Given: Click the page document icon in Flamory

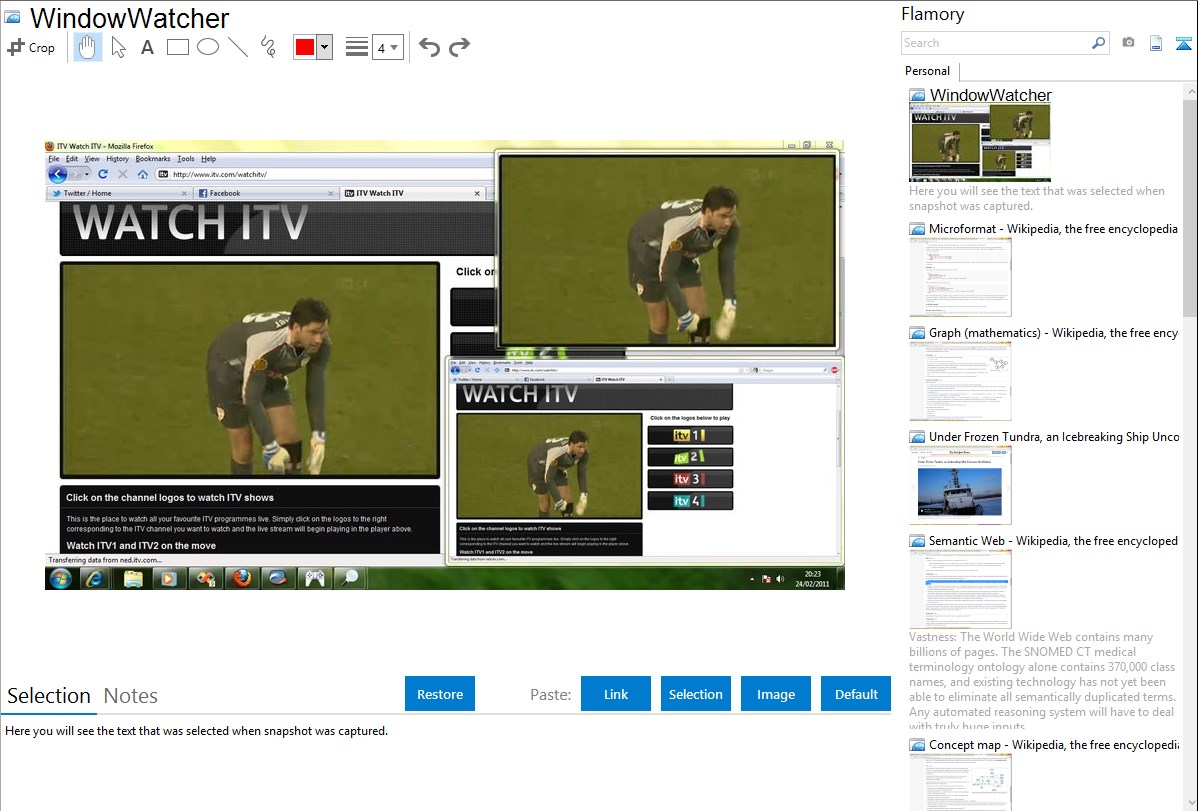Looking at the screenshot, I should pos(1156,43).
